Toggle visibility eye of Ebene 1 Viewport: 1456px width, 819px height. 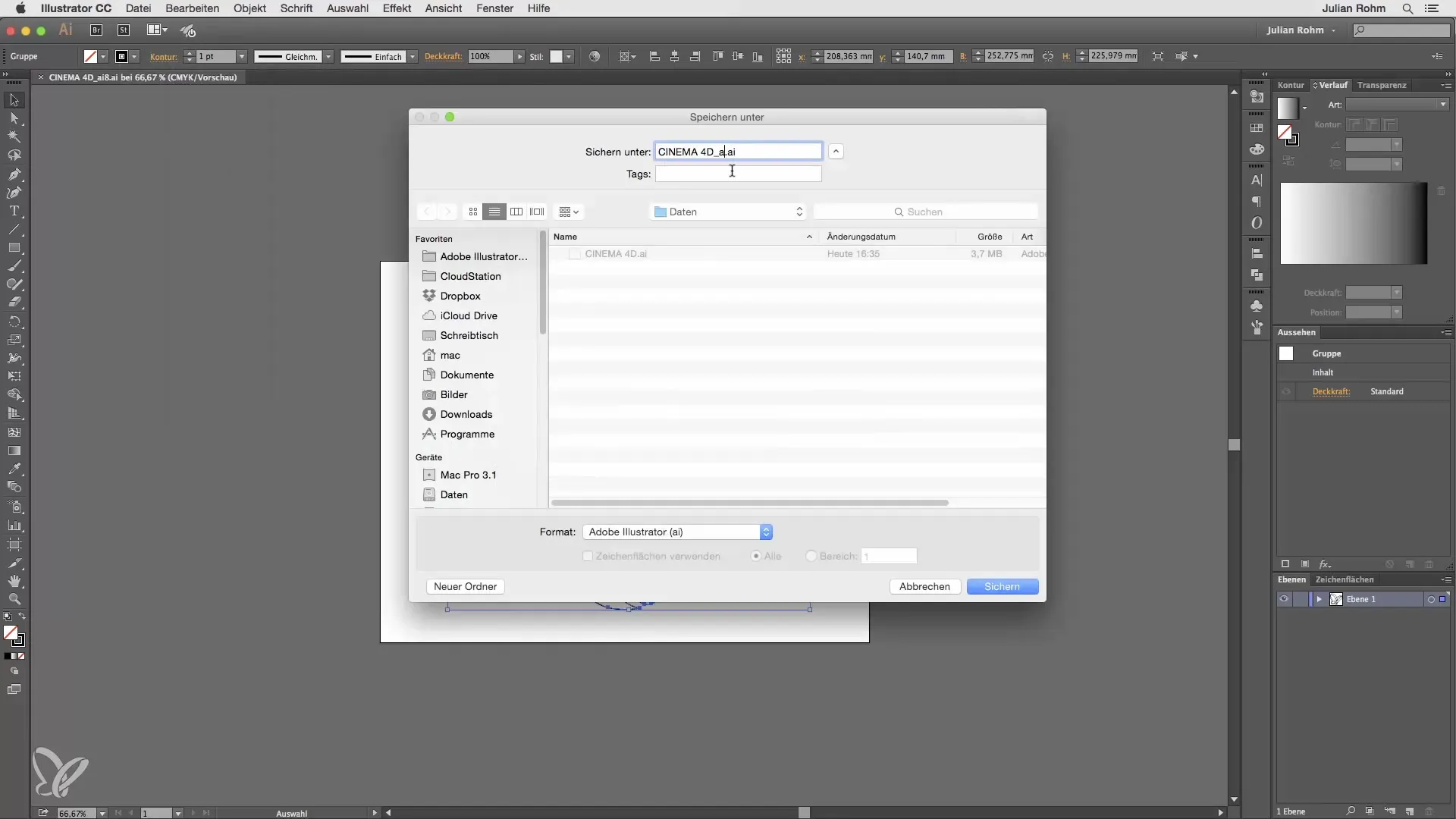coord(1284,599)
